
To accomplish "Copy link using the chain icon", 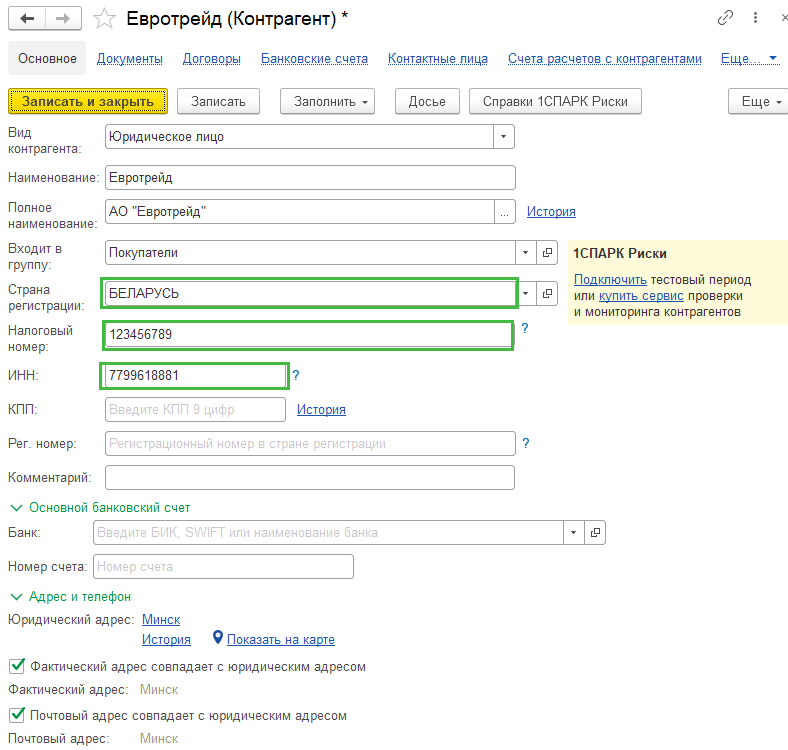I will click(x=725, y=18).
